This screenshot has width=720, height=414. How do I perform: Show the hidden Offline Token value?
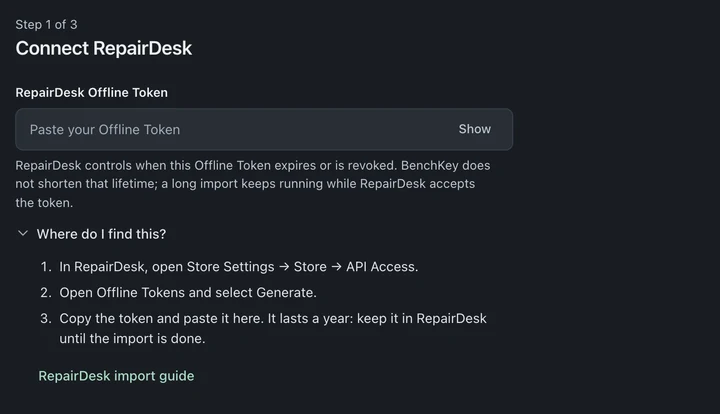[475, 129]
